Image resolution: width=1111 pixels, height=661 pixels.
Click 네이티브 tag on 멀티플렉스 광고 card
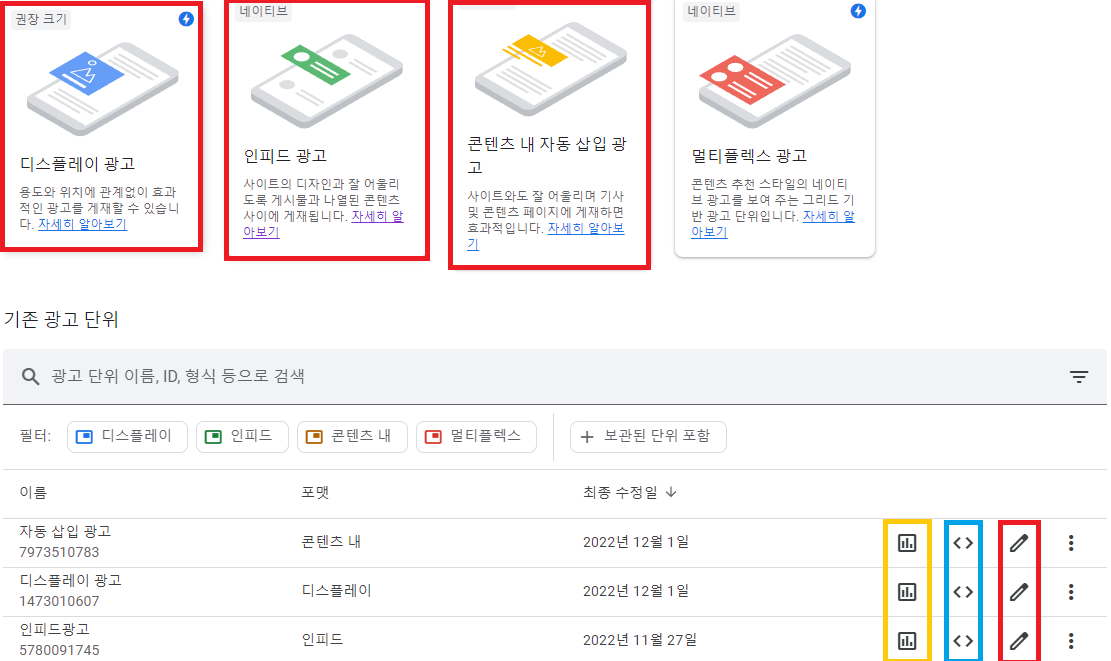711,11
